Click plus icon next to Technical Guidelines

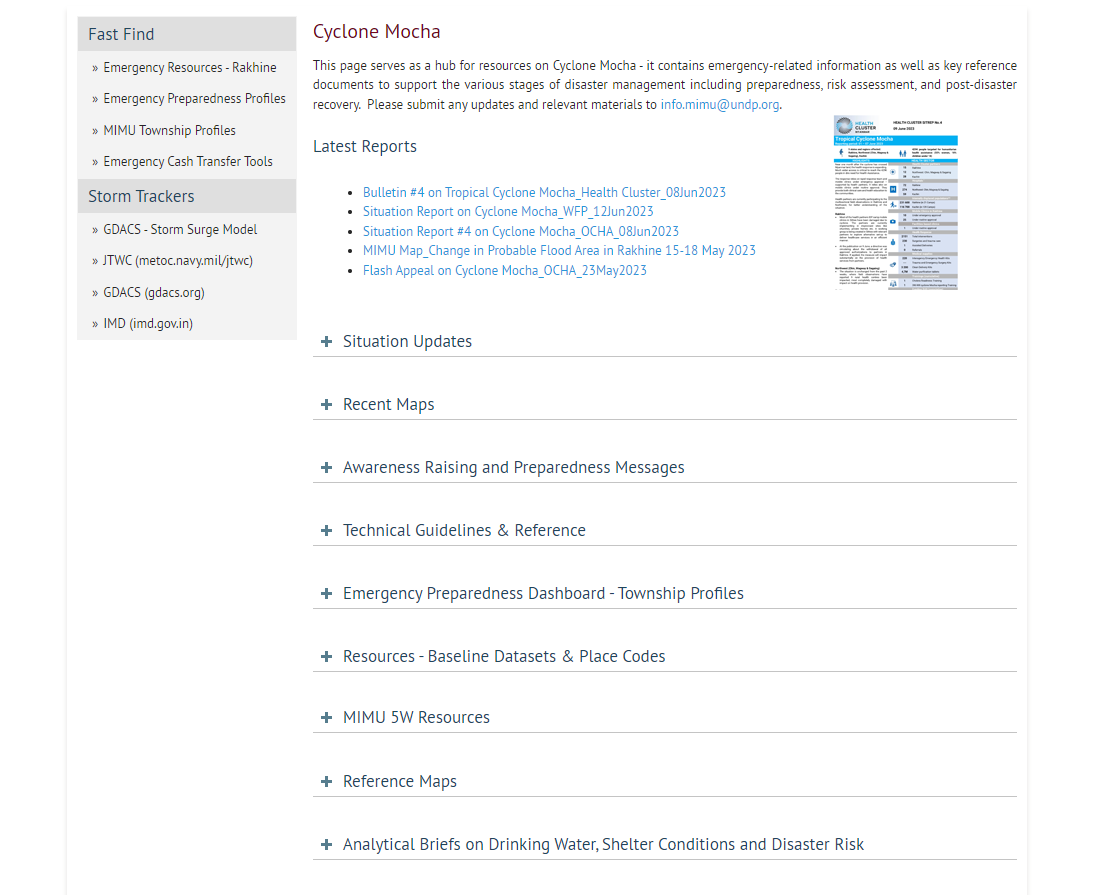coord(326,531)
